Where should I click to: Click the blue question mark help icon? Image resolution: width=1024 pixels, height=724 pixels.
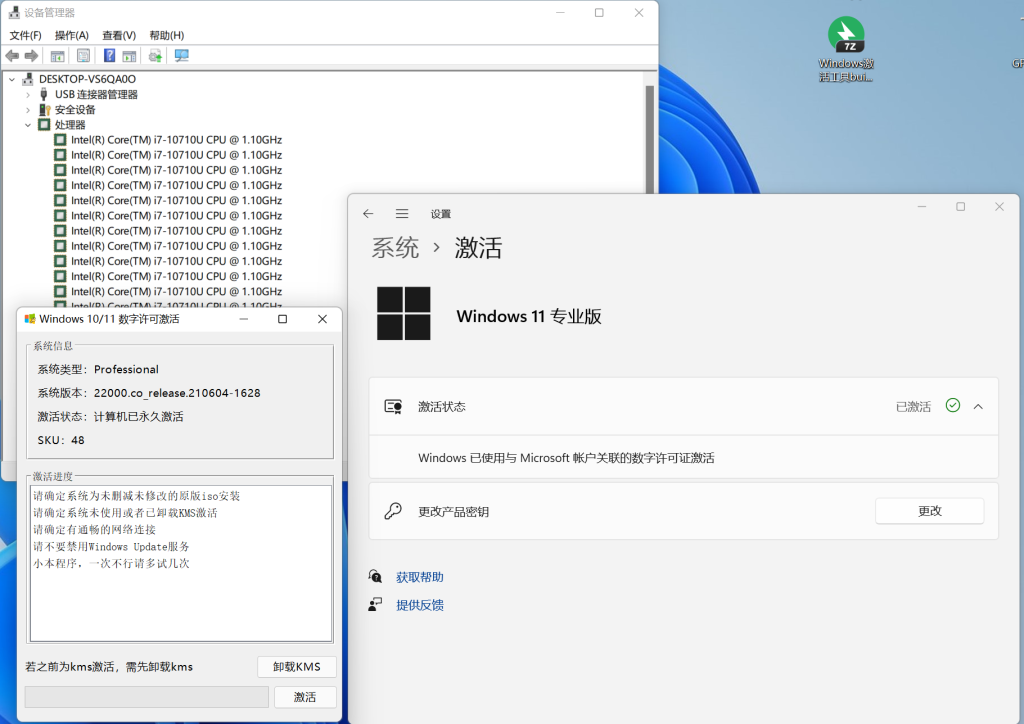pyautogui.click(x=110, y=56)
